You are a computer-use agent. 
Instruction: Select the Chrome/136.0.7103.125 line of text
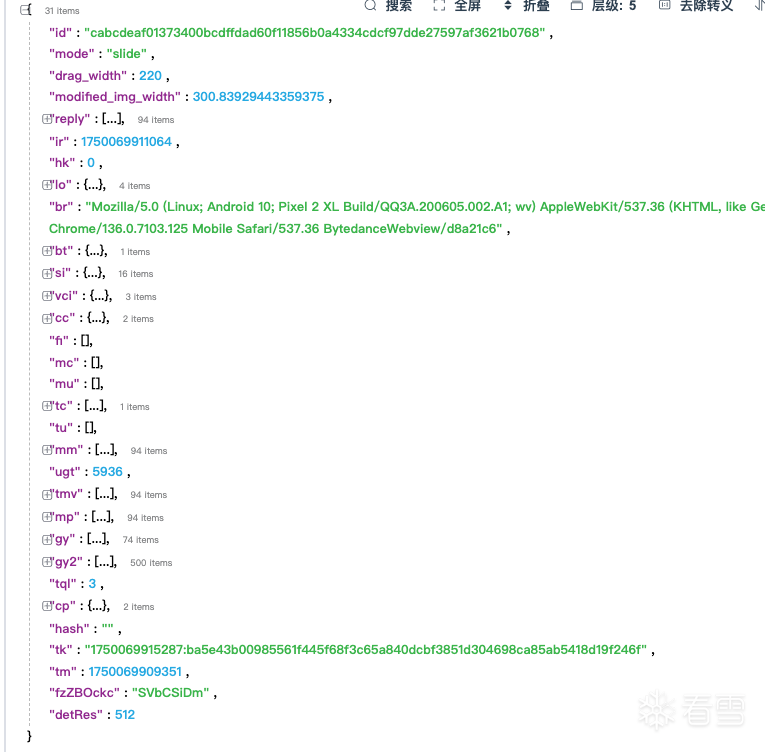click(x=276, y=229)
